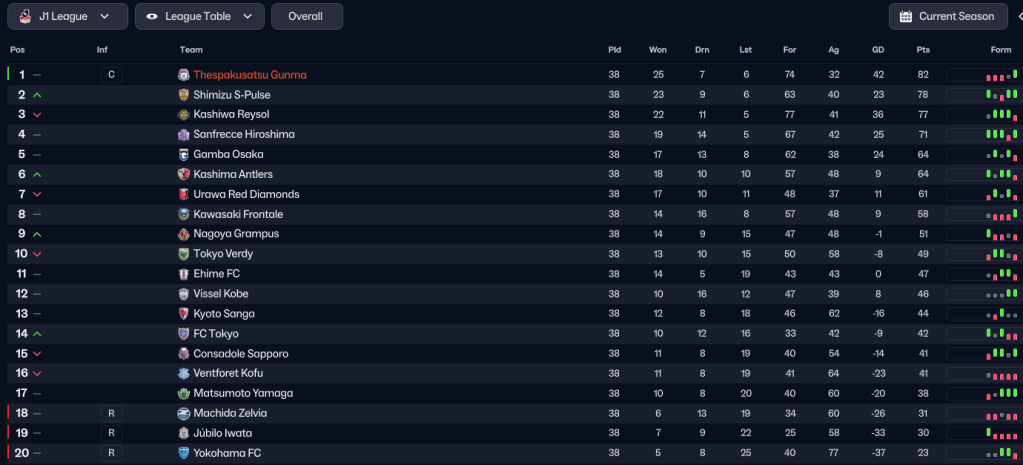Sort the table by the GD column
The width and height of the screenshot is (1023, 465).
pos(877,50)
